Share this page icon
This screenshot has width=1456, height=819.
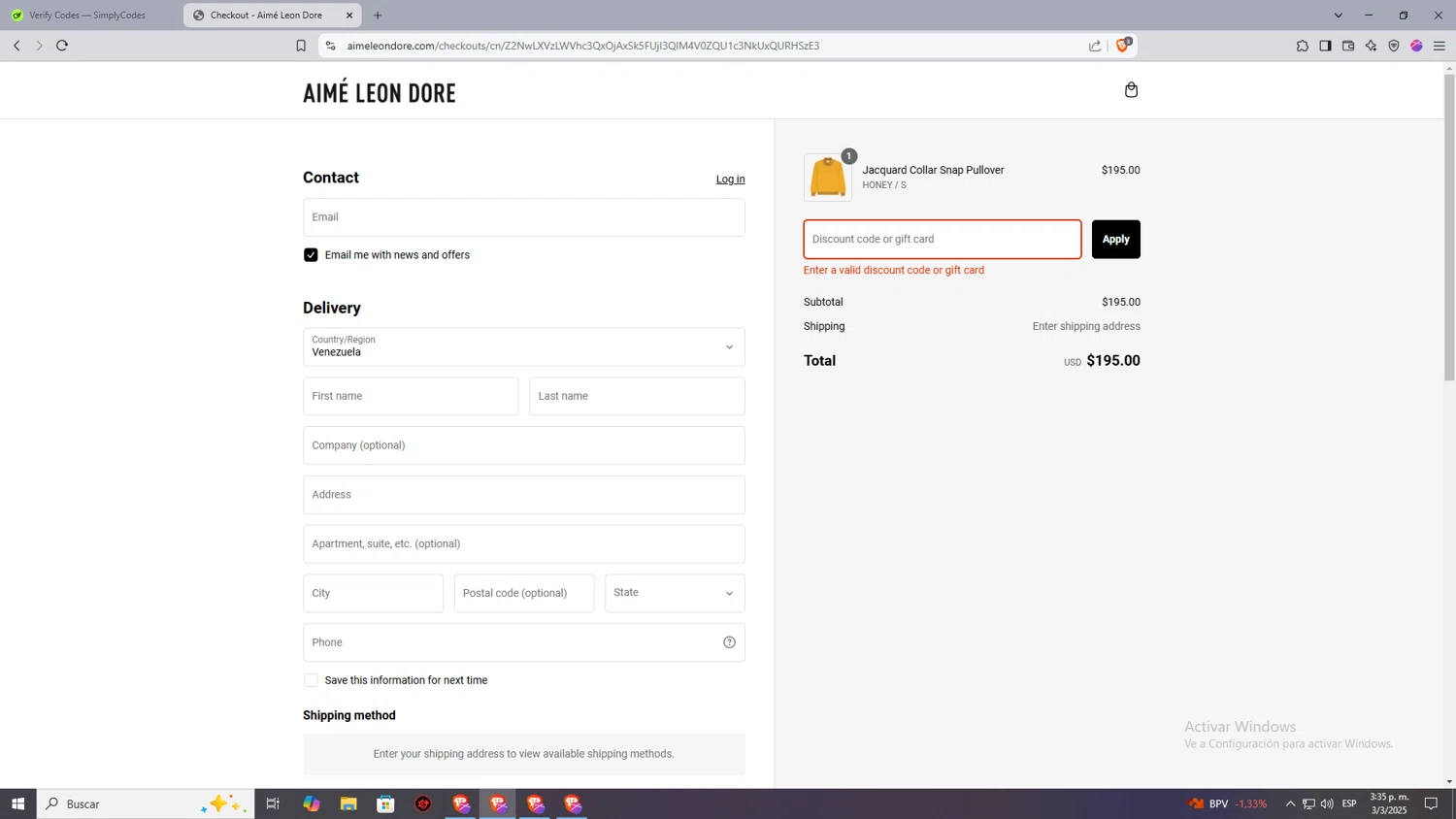click(1095, 46)
